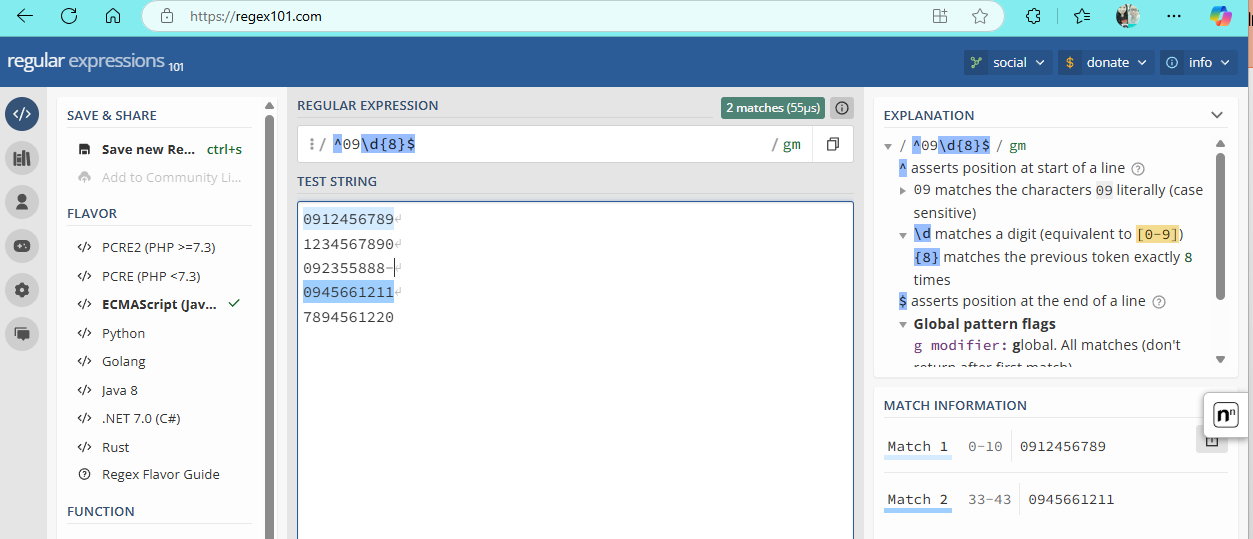Open the donate menu
The height and width of the screenshot is (539, 1253).
1106,62
